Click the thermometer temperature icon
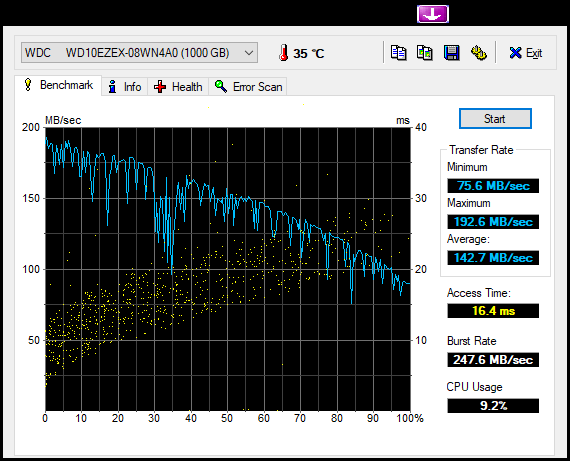570x461 pixels. (x=283, y=53)
